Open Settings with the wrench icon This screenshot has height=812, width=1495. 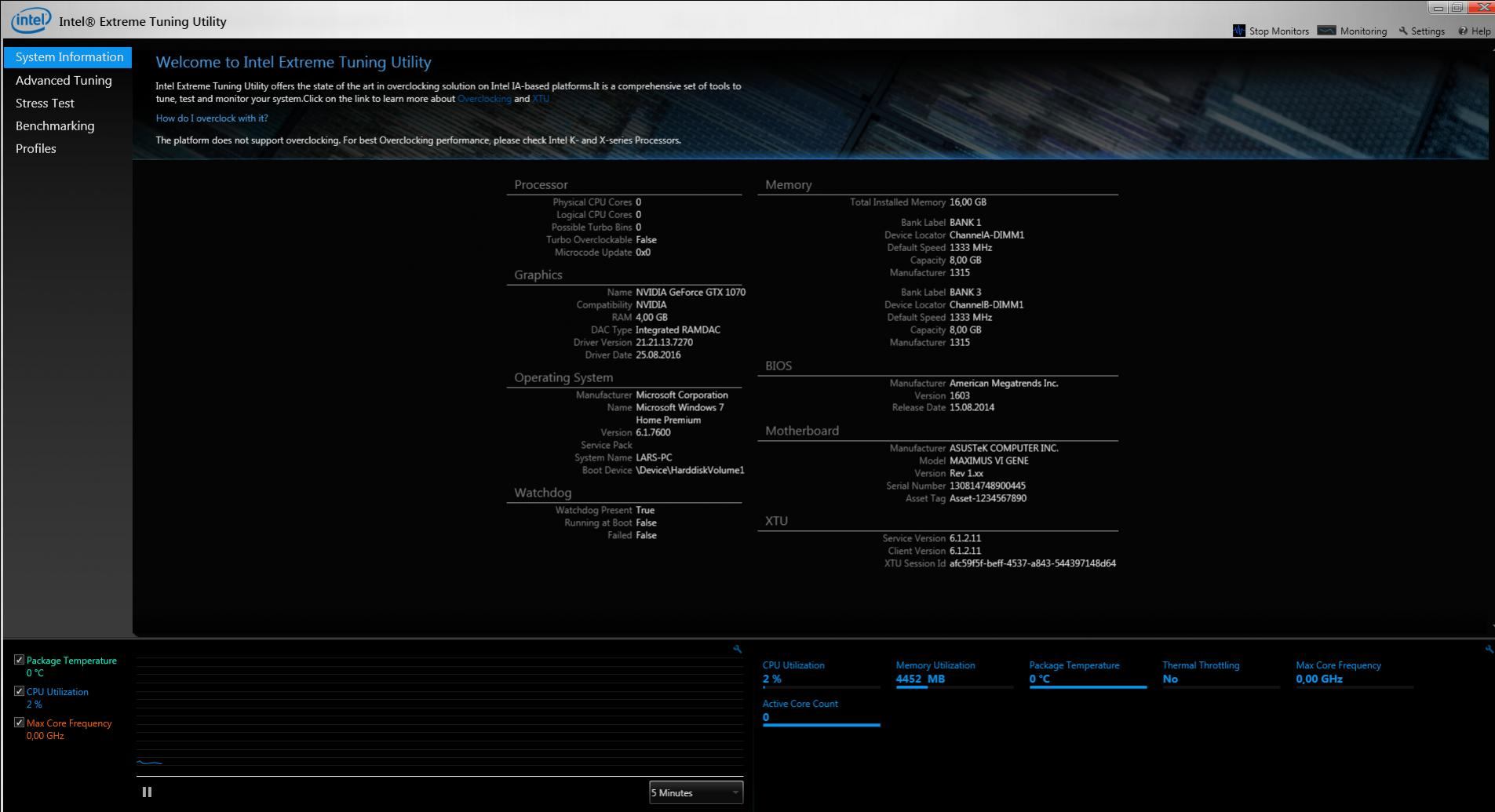click(x=1421, y=31)
